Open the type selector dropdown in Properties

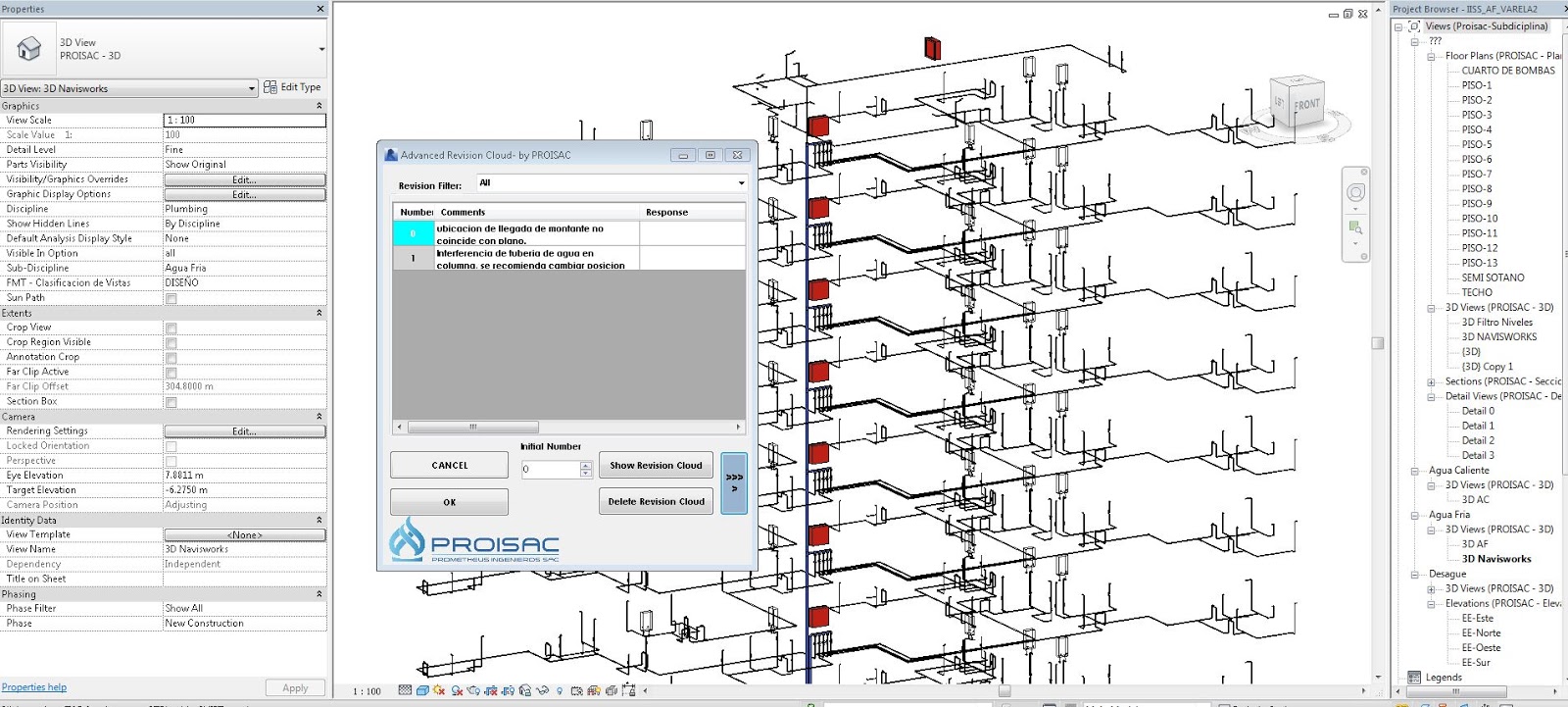[321, 49]
